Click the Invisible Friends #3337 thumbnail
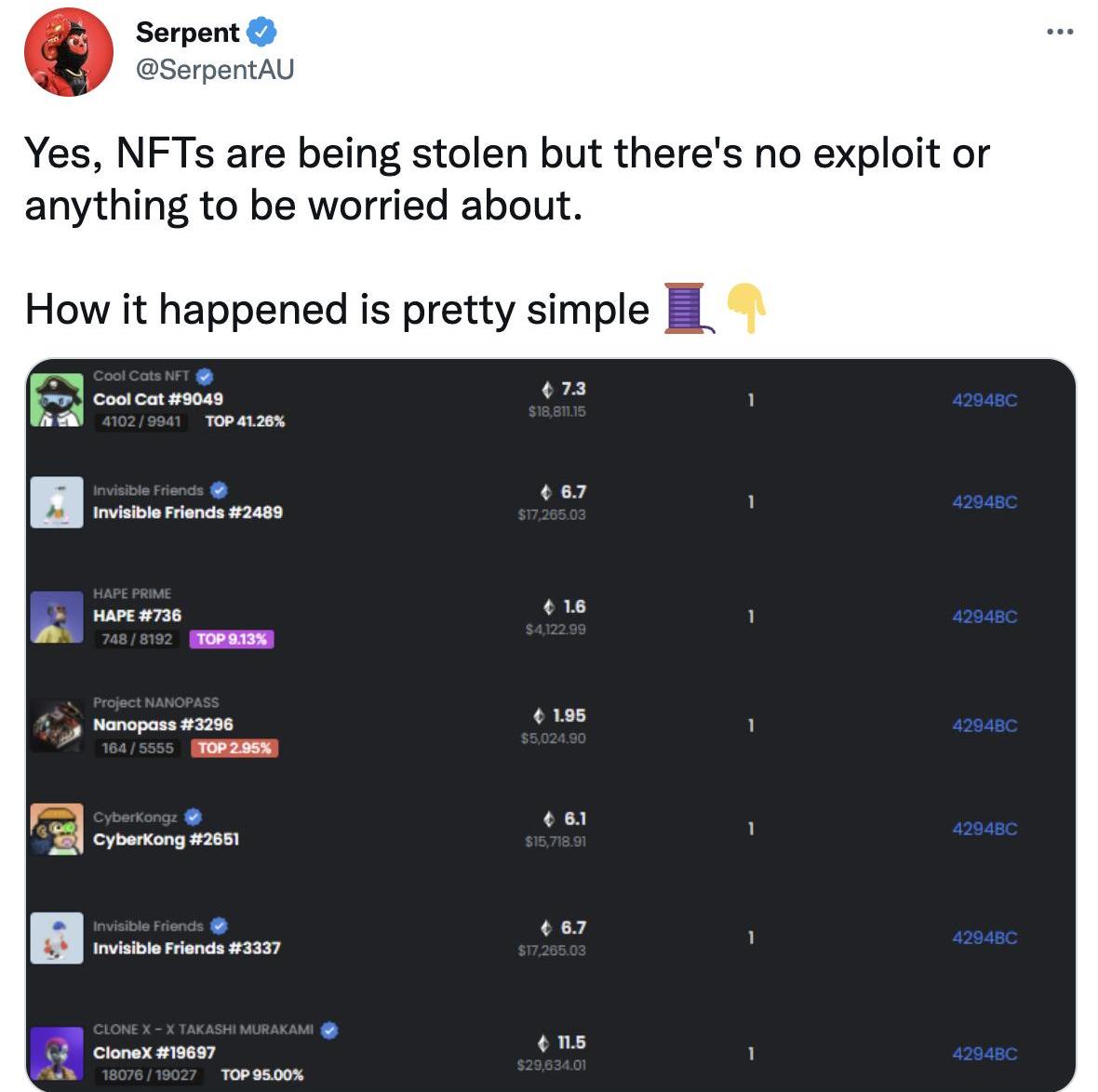Screen dimensions: 1098x1092 57,938
